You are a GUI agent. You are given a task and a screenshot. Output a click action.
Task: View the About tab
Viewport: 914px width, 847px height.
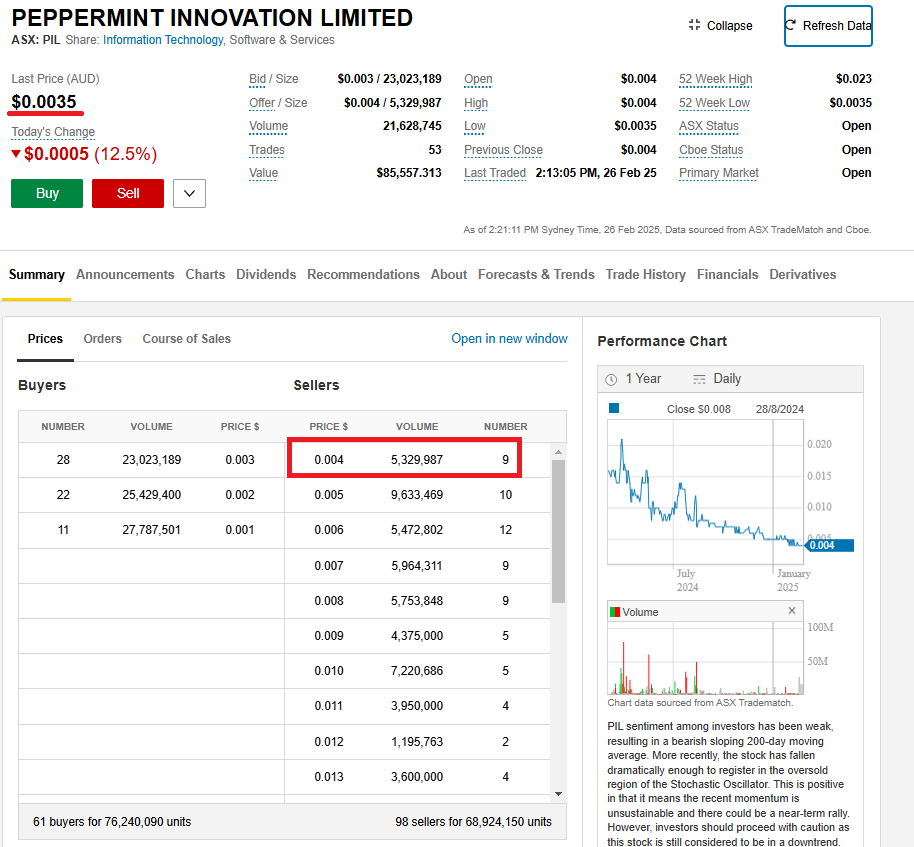point(449,275)
